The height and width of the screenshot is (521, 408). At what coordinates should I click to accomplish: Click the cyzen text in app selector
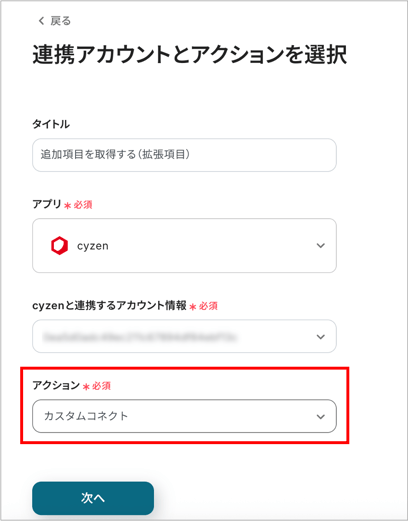[93, 246]
